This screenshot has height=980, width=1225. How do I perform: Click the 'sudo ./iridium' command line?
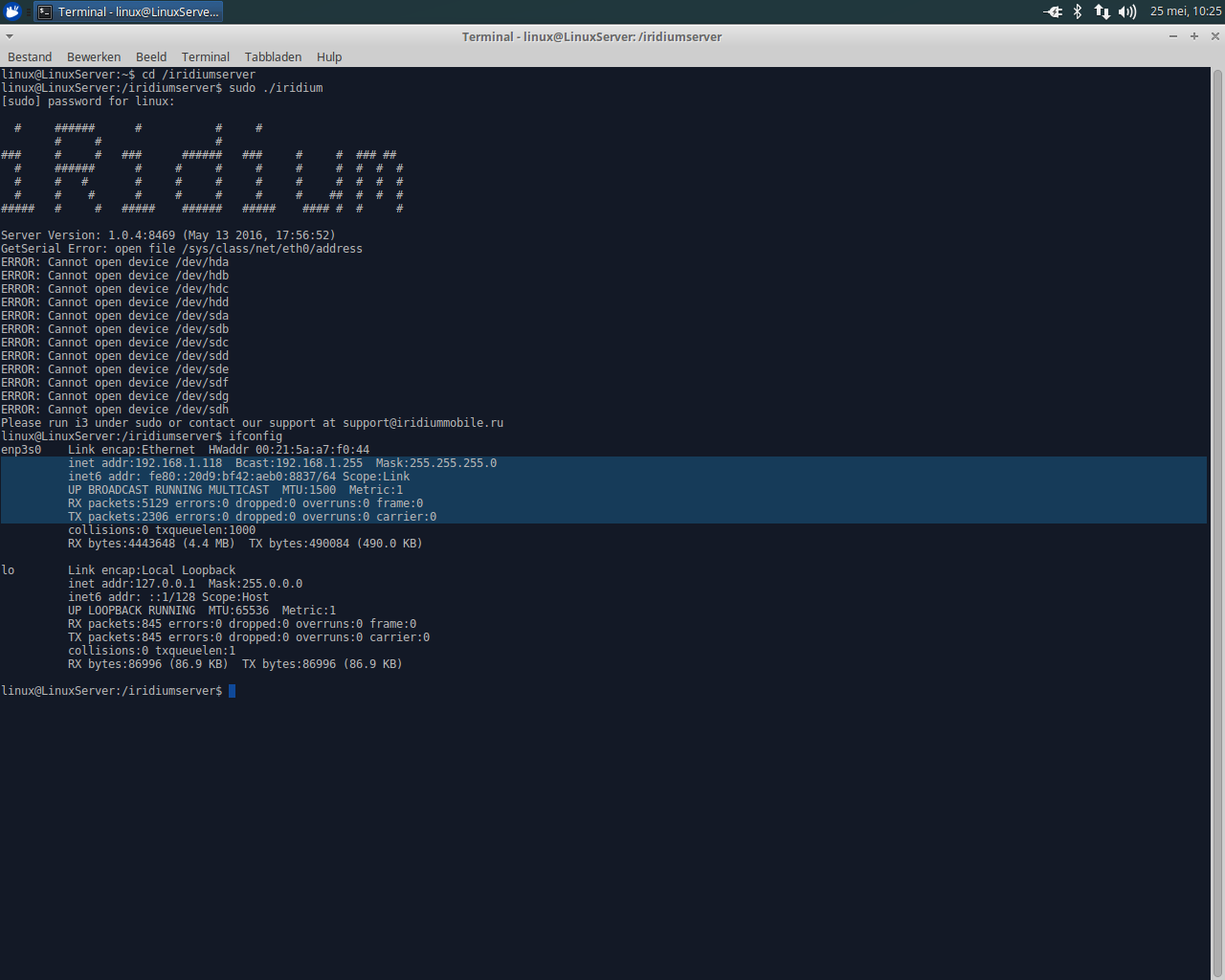pyautogui.click(x=162, y=88)
